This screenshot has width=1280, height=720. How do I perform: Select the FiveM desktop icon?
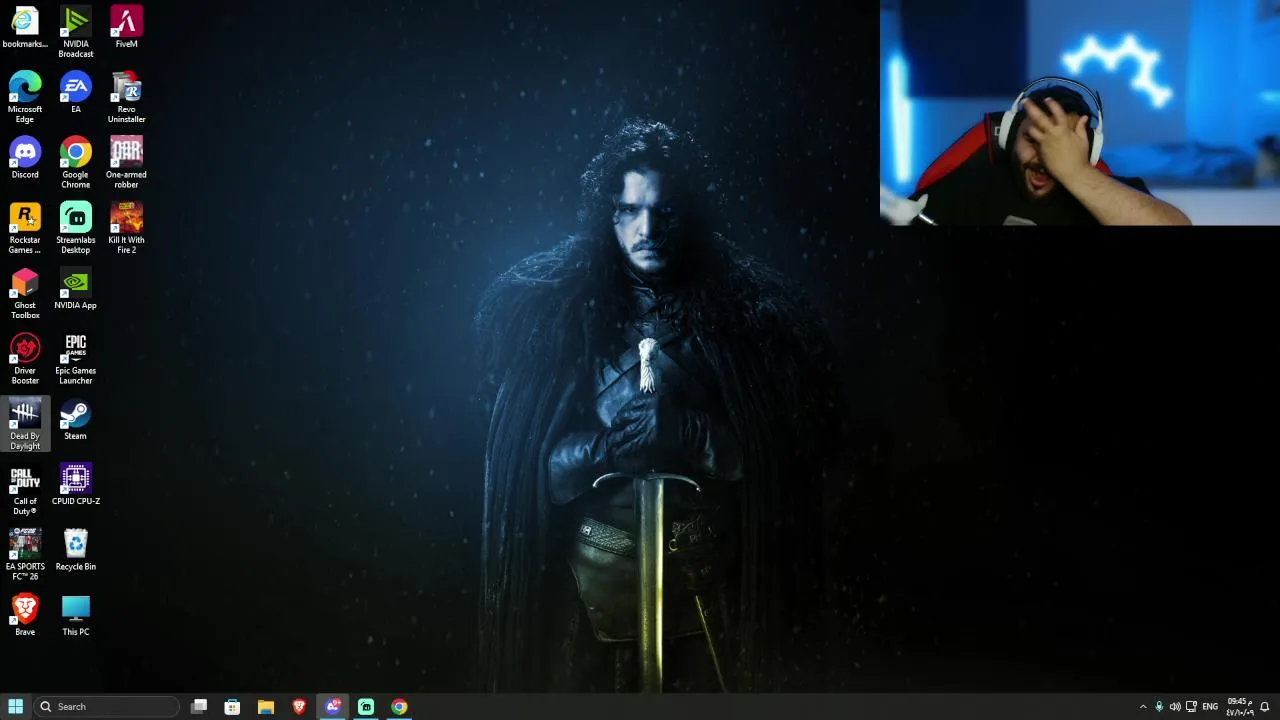coord(126,28)
